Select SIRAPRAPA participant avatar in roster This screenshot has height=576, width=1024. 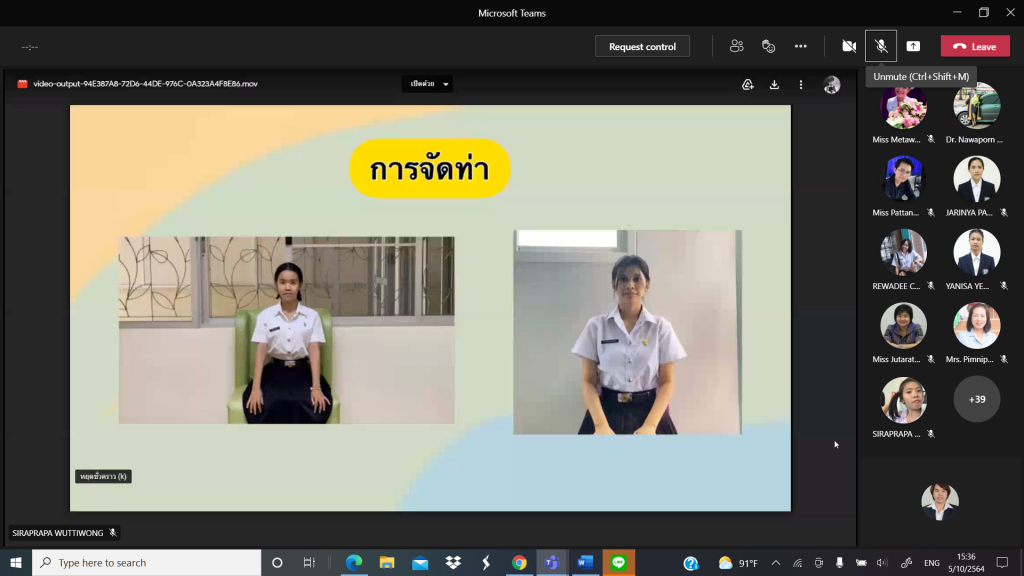903,399
